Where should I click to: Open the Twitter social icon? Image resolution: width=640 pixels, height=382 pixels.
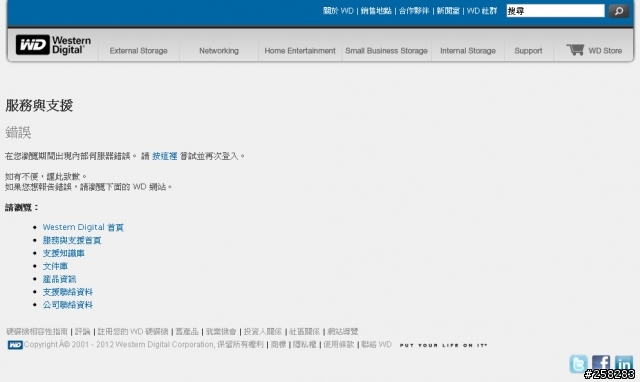coord(578,364)
